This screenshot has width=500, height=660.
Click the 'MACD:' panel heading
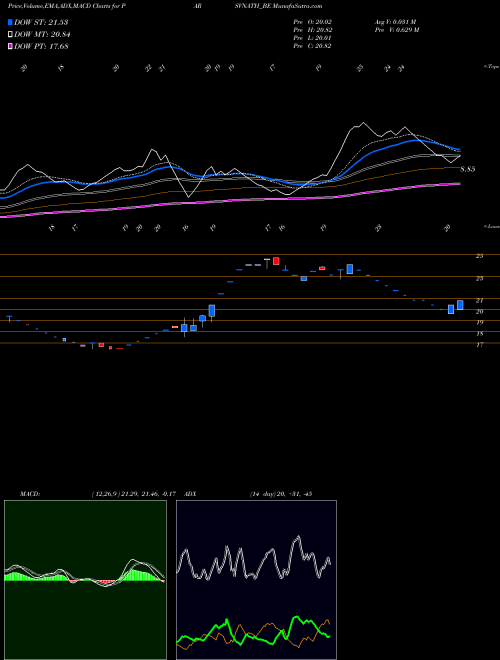pos(30,494)
